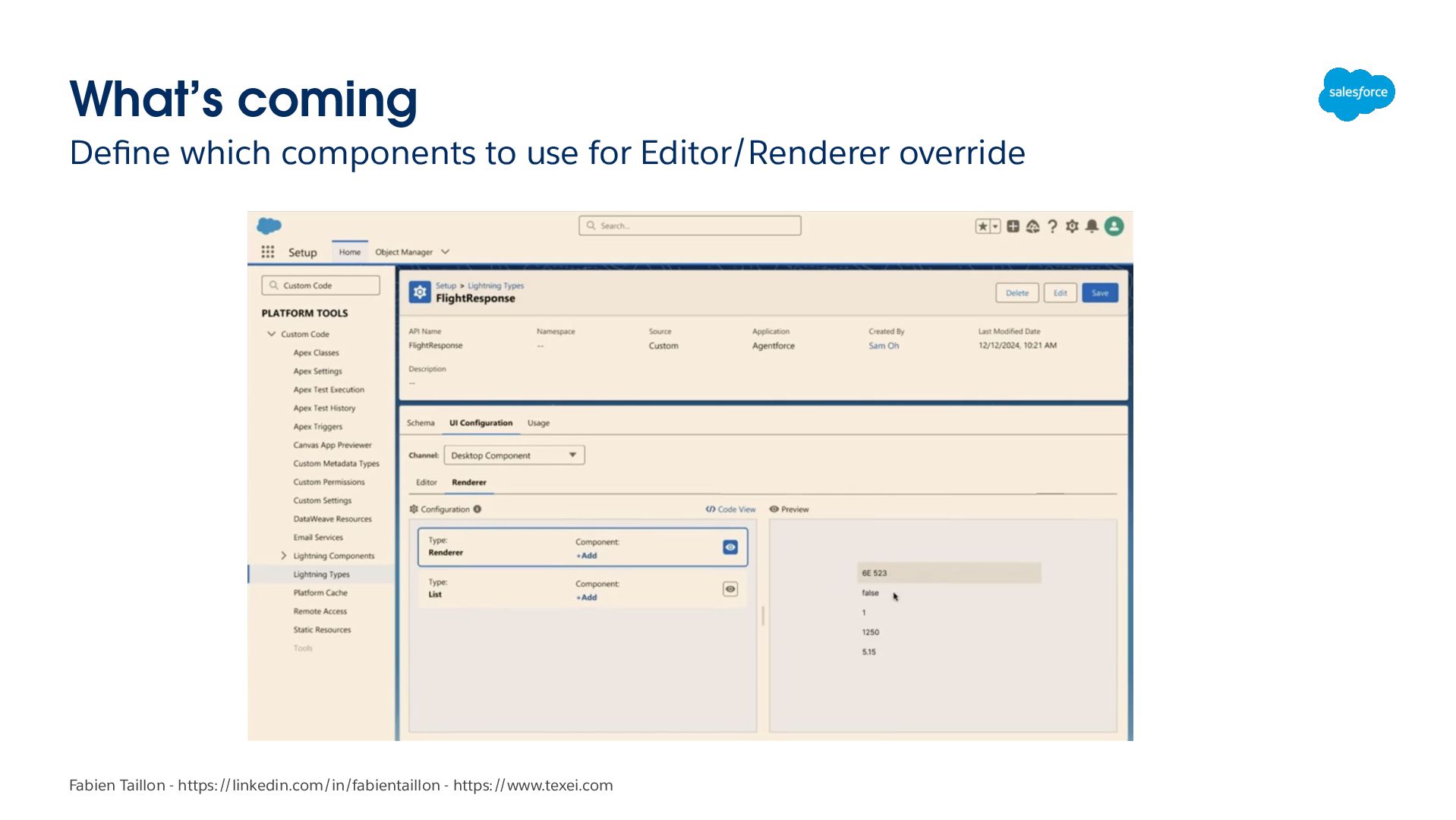Open Platform Cache in the sidebar

[x=320, y=593]
